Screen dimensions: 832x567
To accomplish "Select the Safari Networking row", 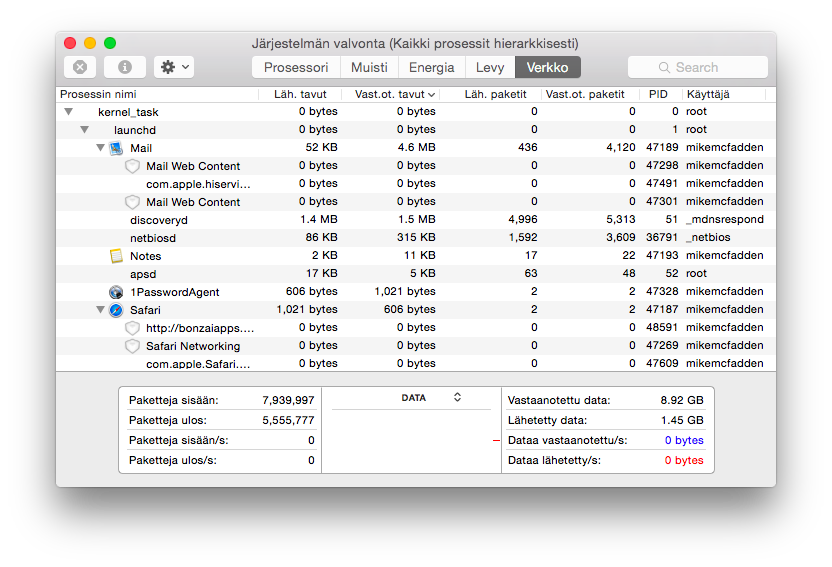I will [416, 346].
